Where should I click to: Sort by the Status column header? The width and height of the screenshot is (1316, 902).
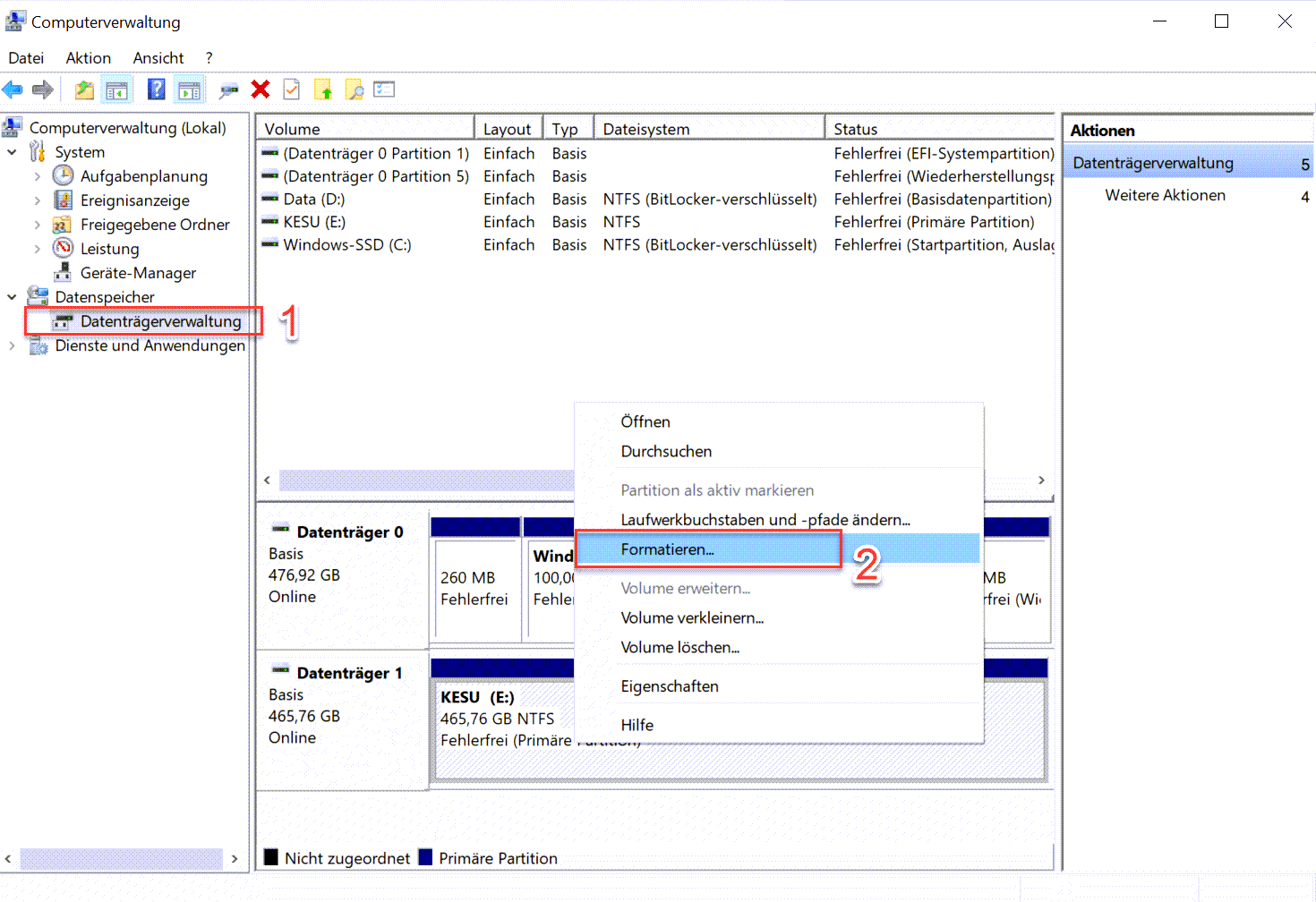tap(940, 129)
